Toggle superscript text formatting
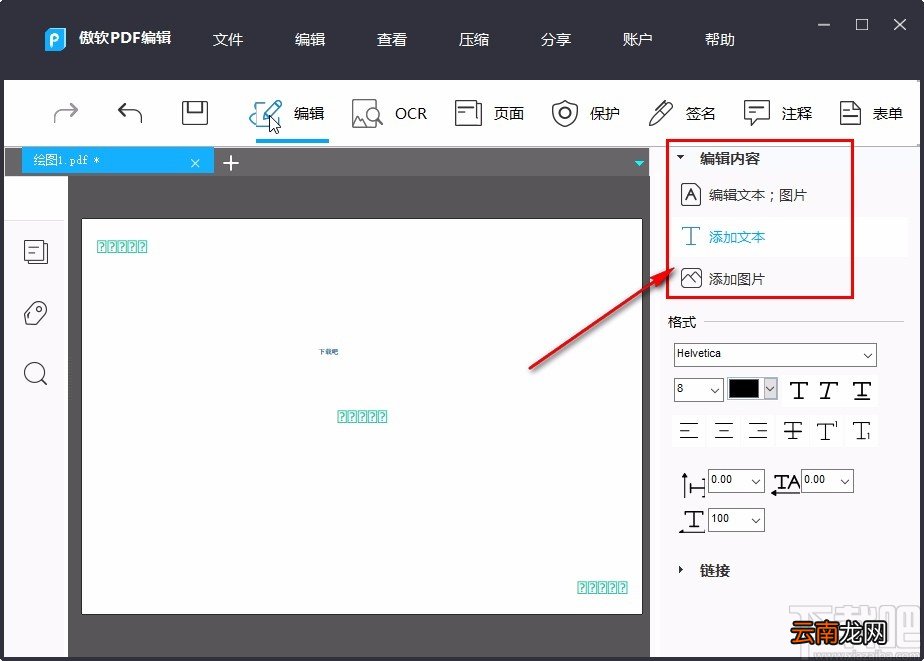 pos(827,431)
